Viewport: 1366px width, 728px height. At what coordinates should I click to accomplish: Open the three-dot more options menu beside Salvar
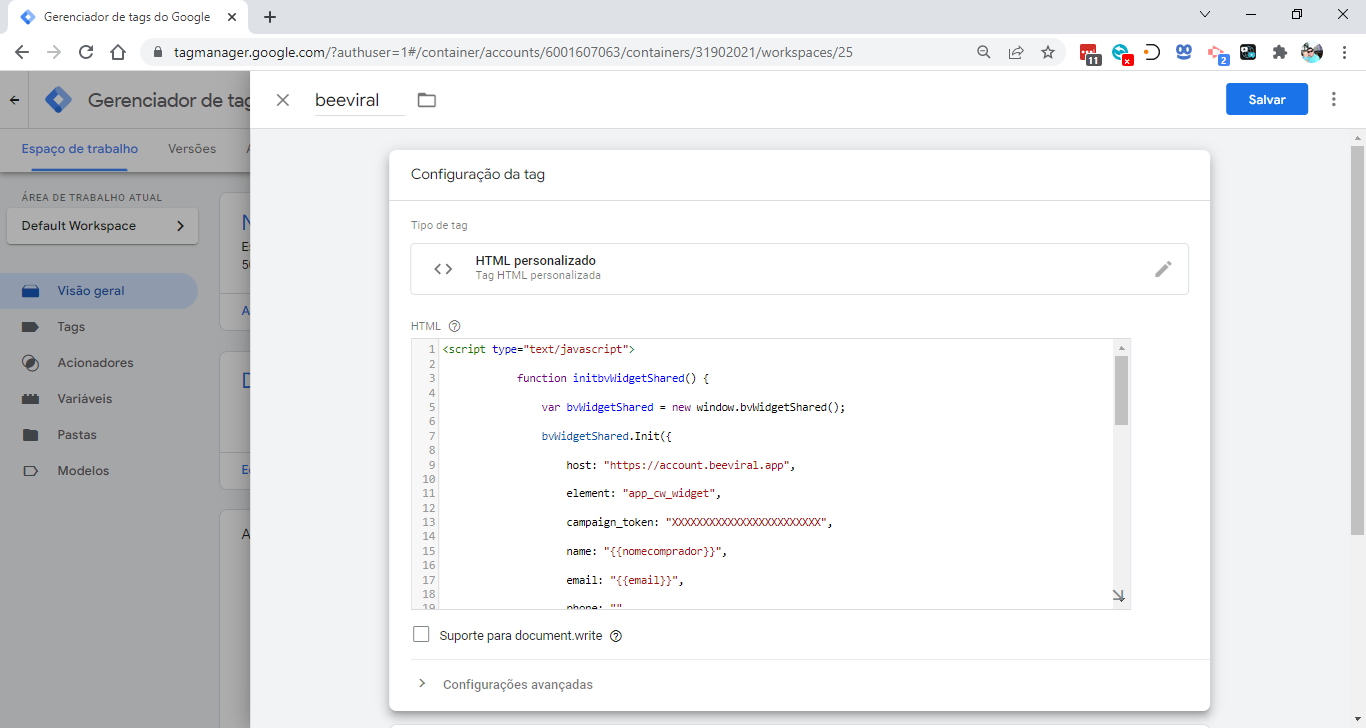click(1334, 99)
